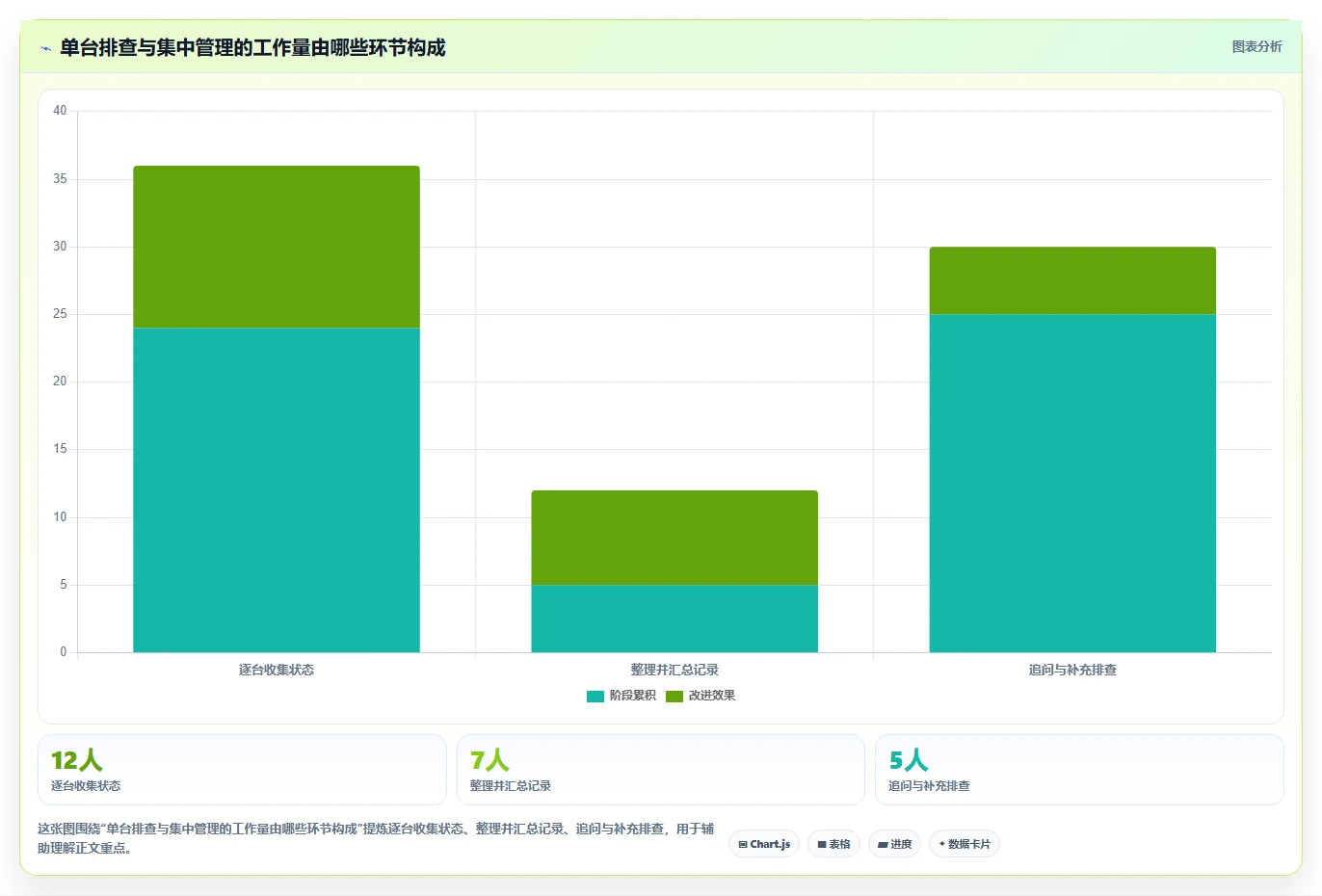The height and width of the screenshot is (896, 1322).
Task: Click the x-axis label 追问与补充排查
Action: click(1072, 670)
